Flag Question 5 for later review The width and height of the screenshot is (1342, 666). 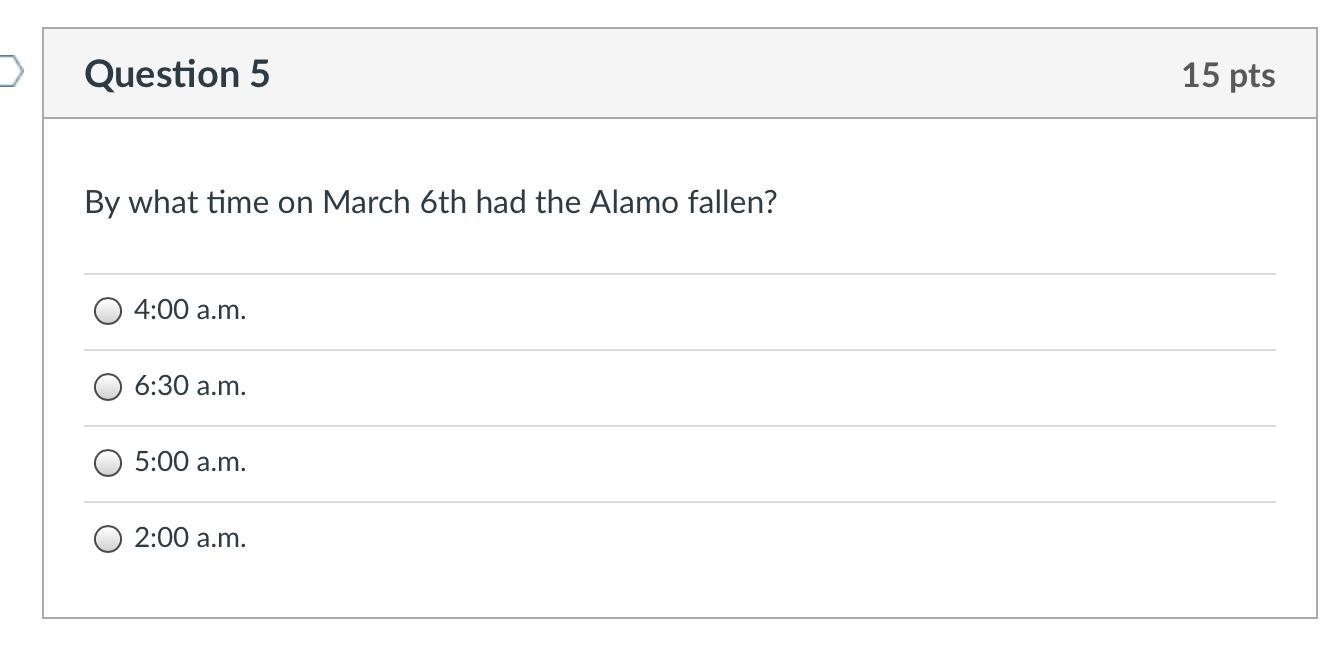(x=10, y=72)
